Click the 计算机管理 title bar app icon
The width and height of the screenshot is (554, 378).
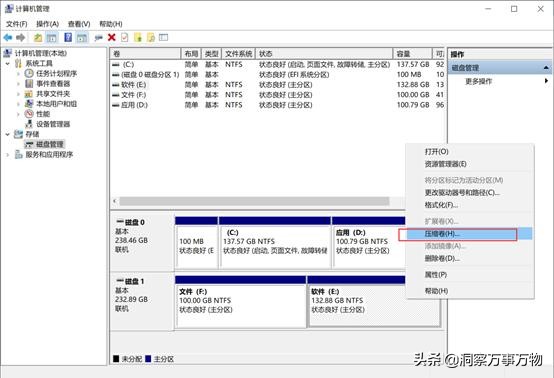(x=8, y=9)
